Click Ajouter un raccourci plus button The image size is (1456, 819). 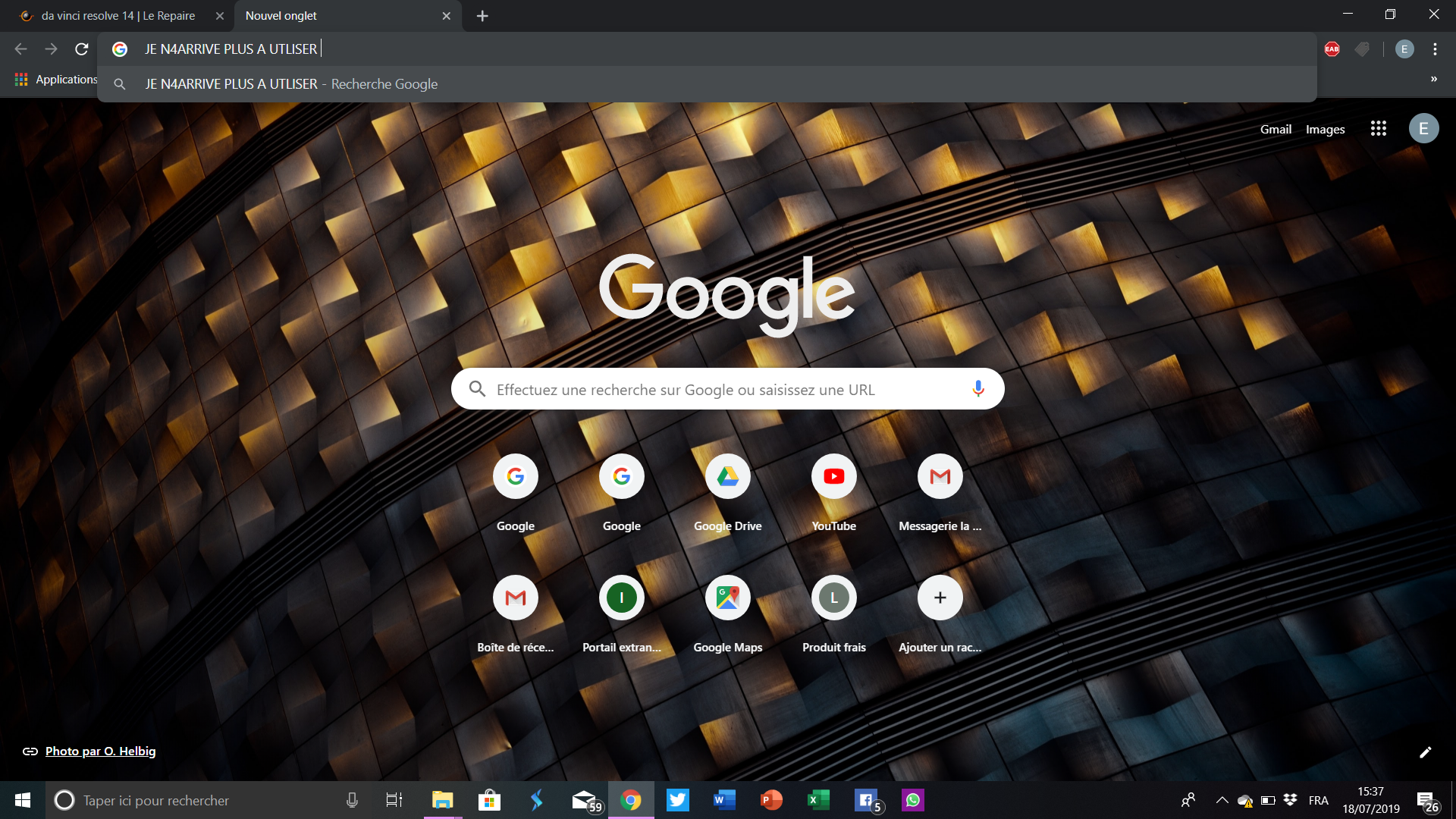[940, 598]
